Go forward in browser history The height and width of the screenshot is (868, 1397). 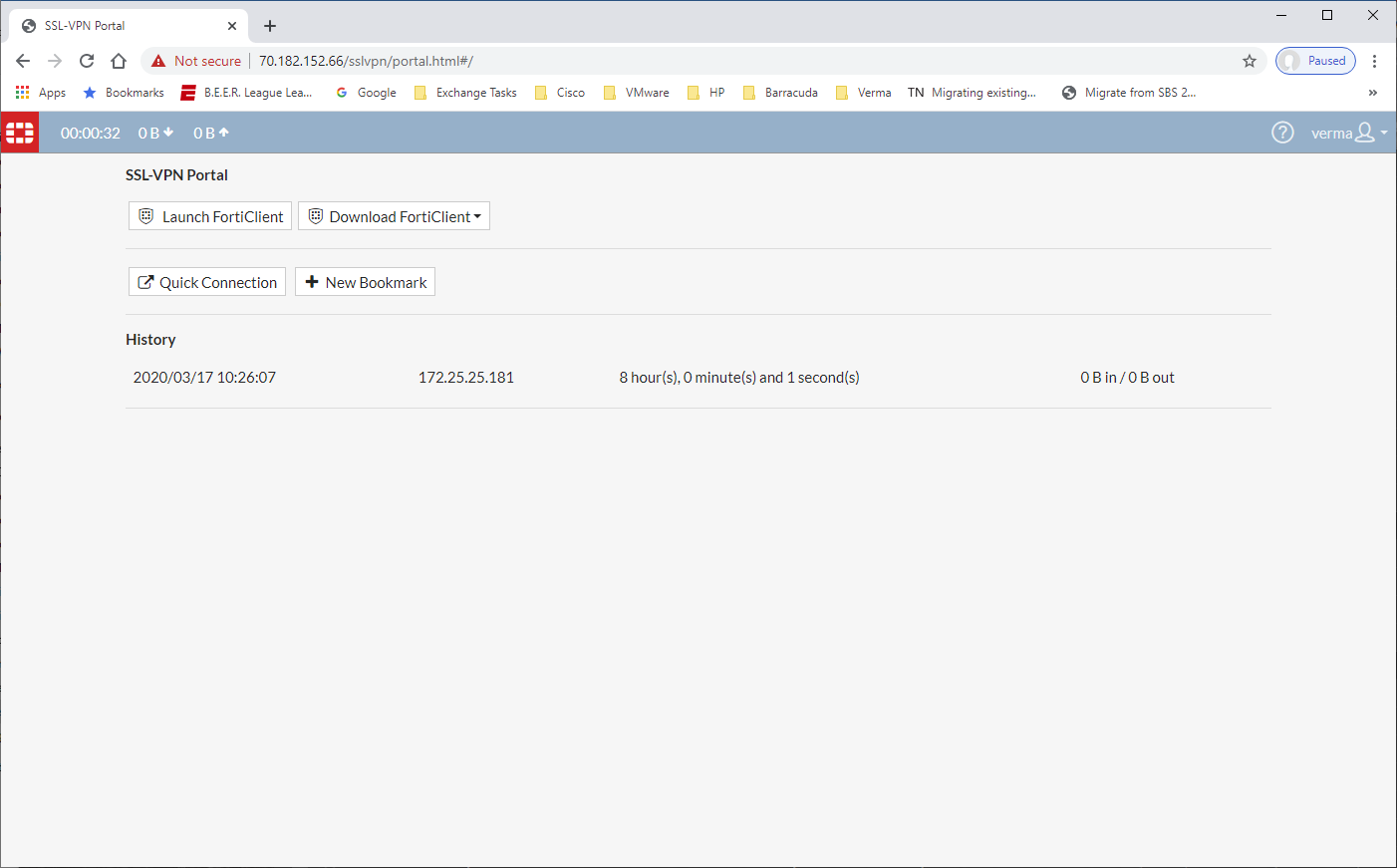pyautogui.click(x=55, y=61)
